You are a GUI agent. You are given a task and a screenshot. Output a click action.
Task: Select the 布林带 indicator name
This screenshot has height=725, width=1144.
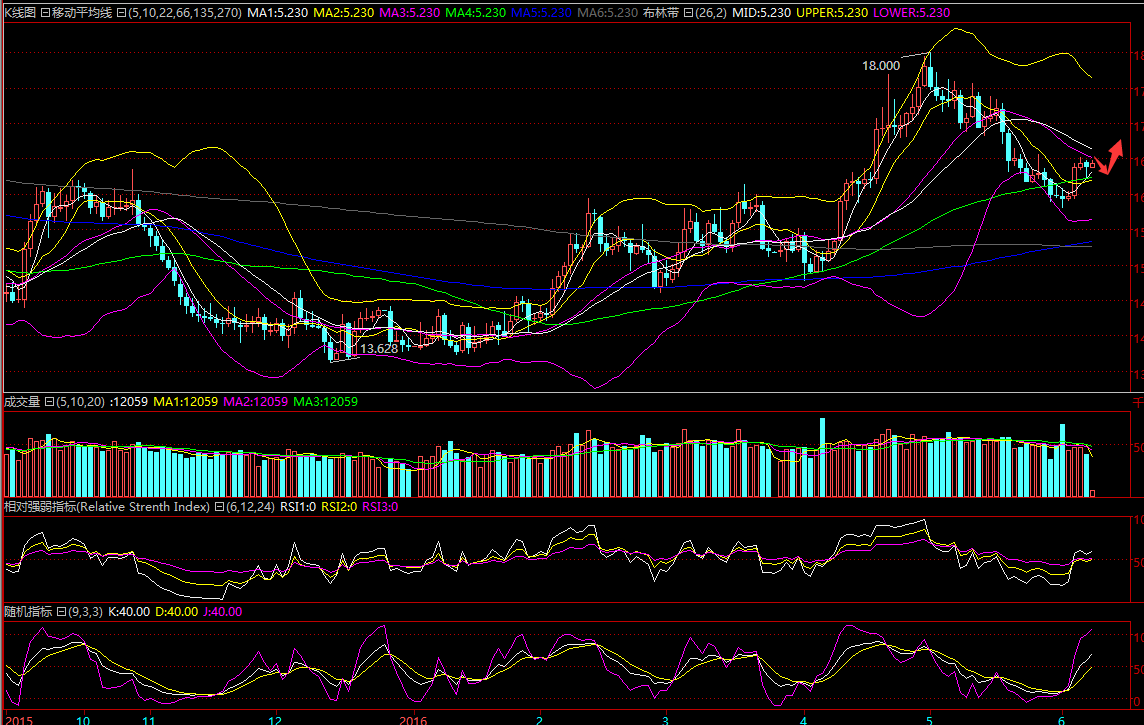pos(660,13)
